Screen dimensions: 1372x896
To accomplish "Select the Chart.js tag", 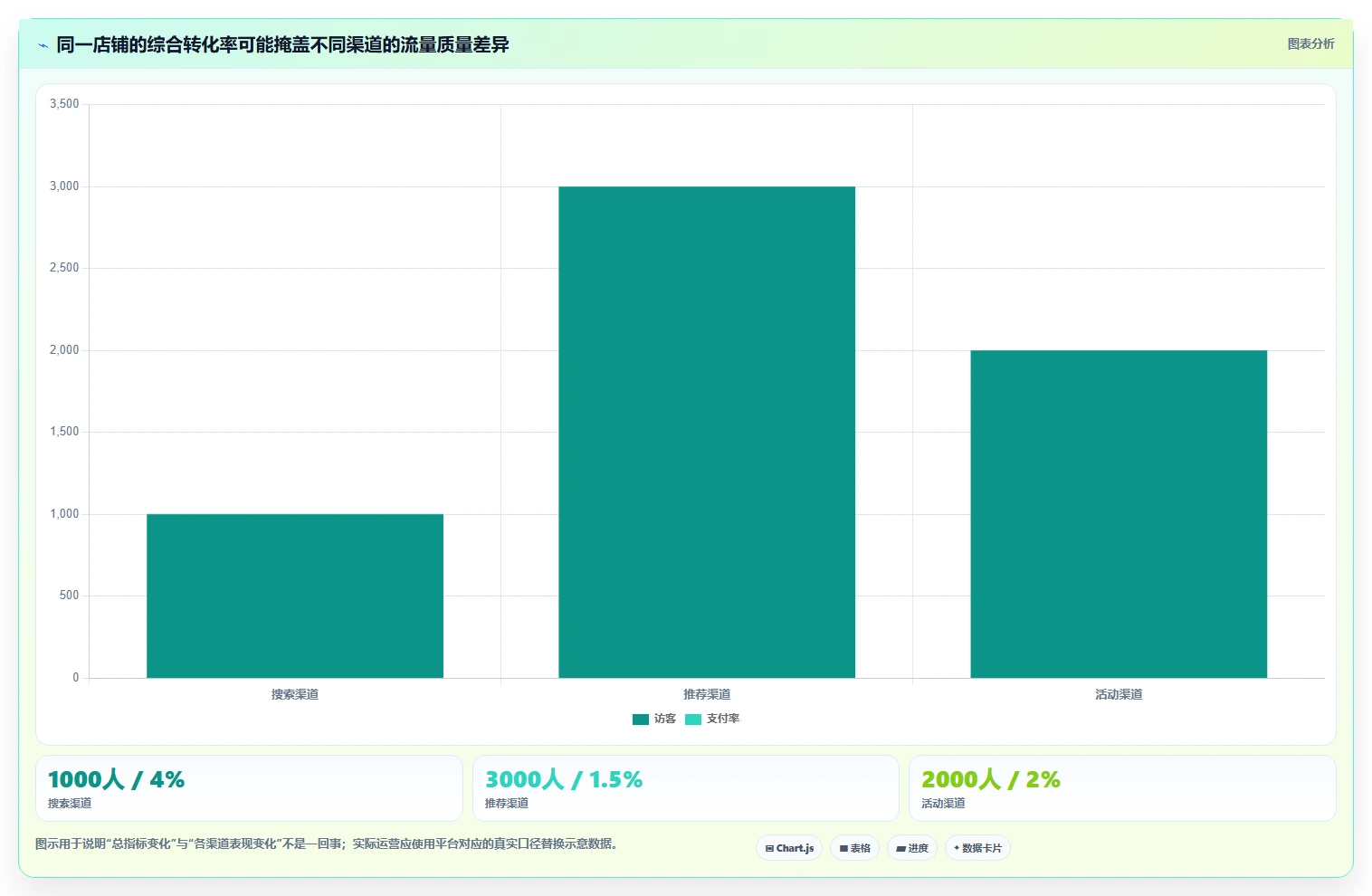I will 789,848.
